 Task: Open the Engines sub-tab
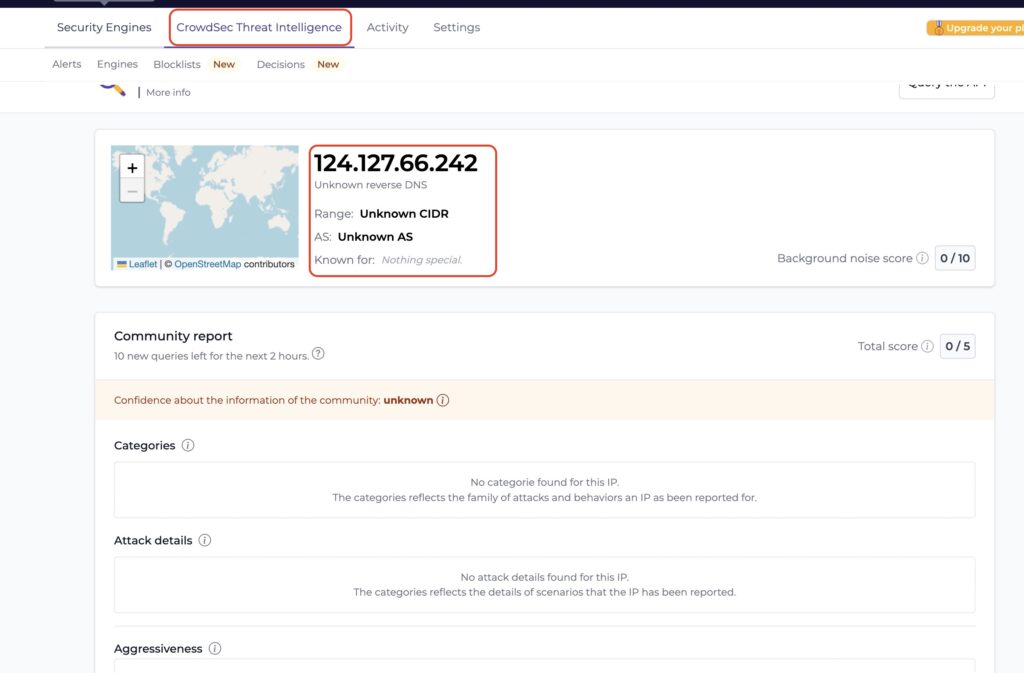coord(117,64)
